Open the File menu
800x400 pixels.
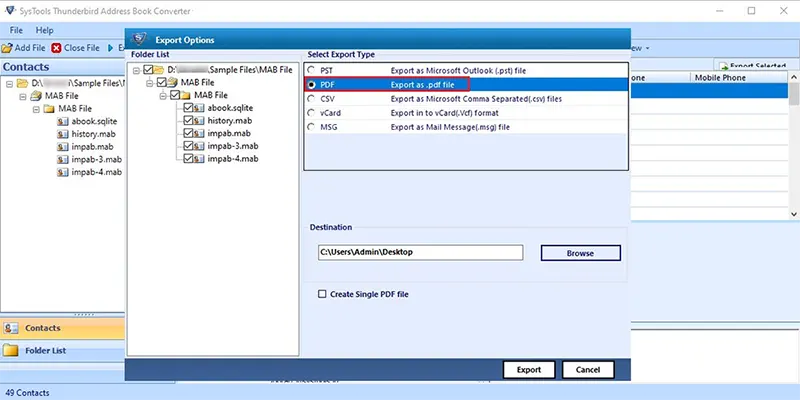tap(16, 31)
